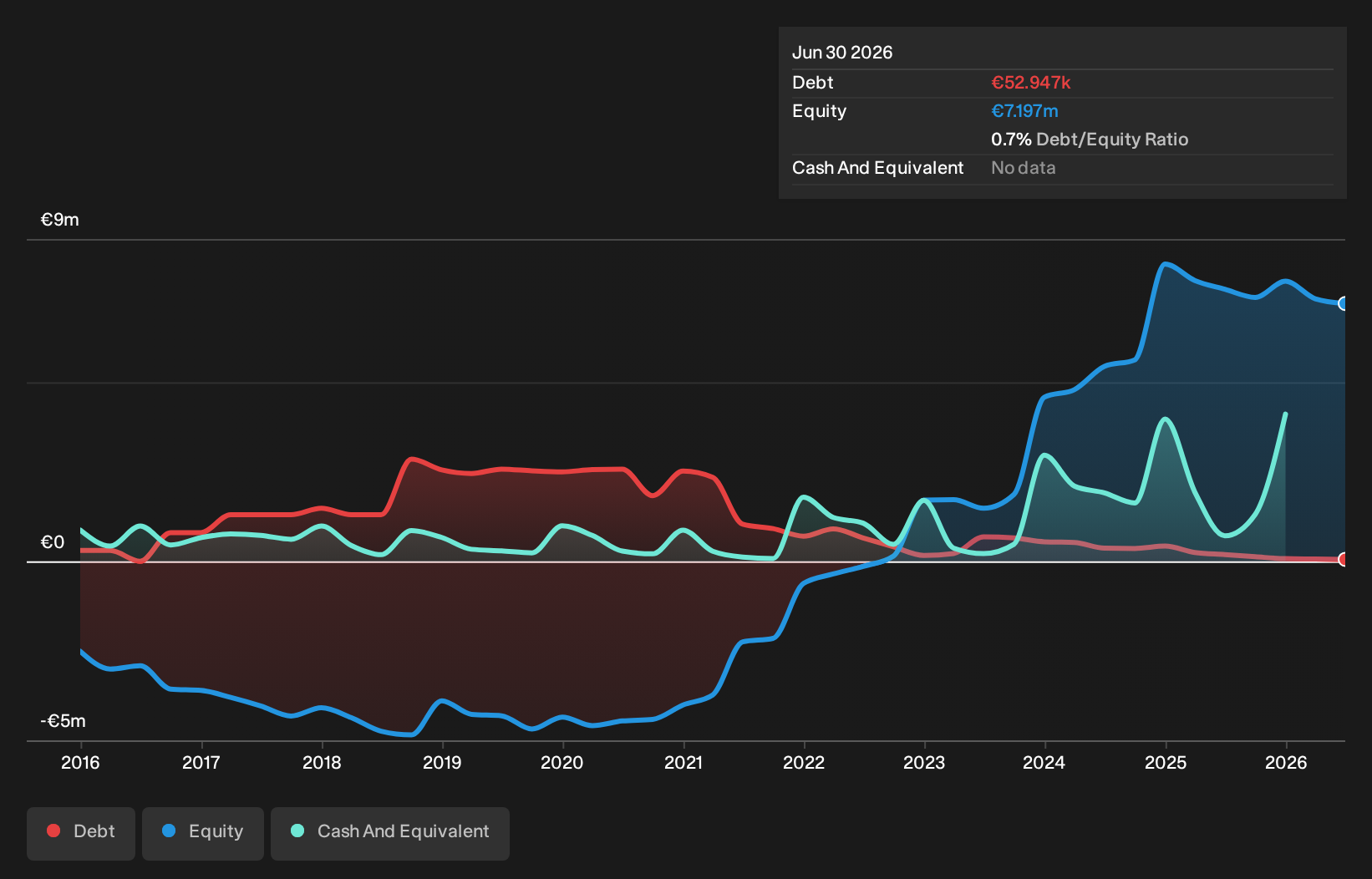Click the €9m y-axis label

(60, 220)
